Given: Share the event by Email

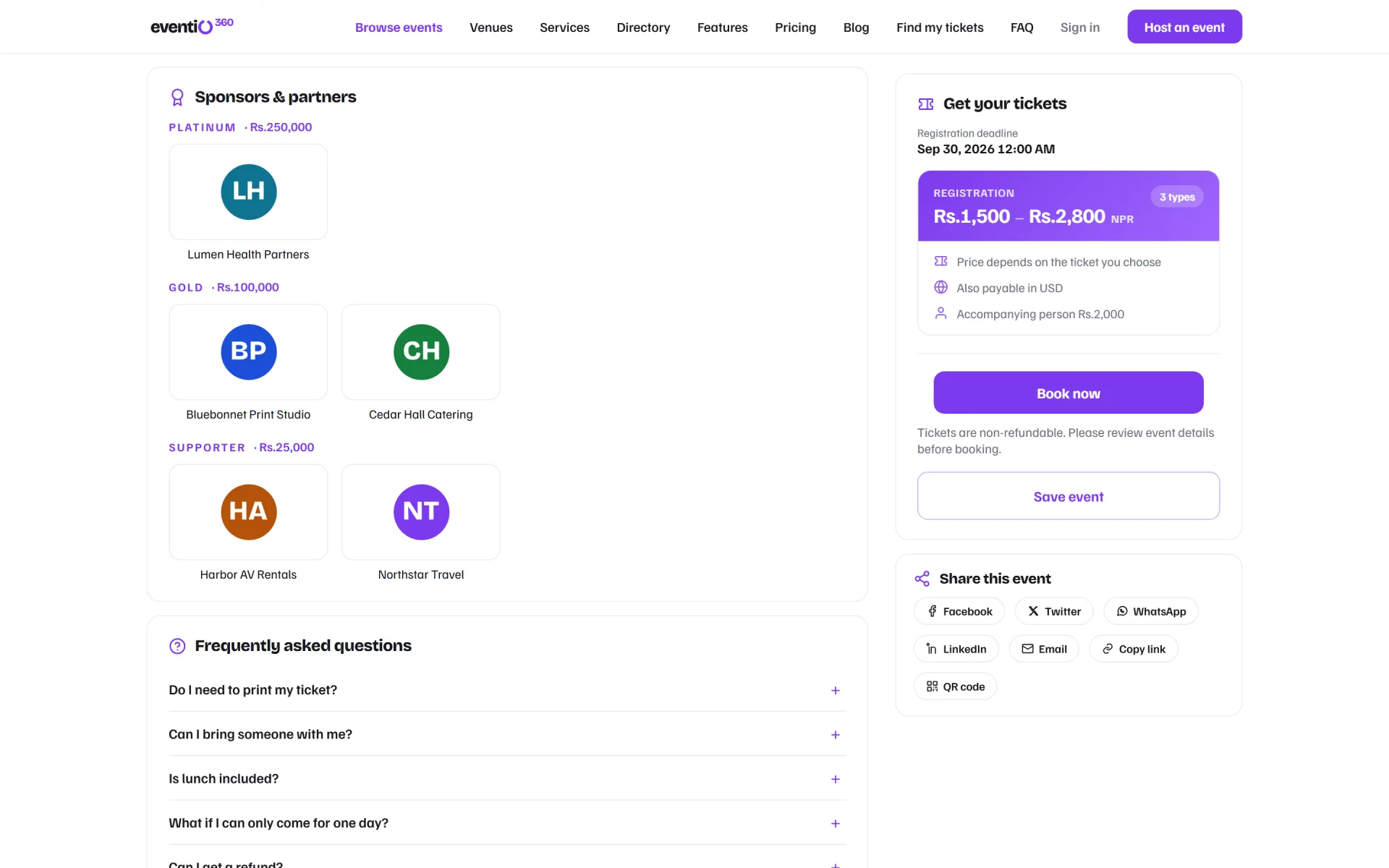Looking at the screenshot, I should coord(1044,649).
